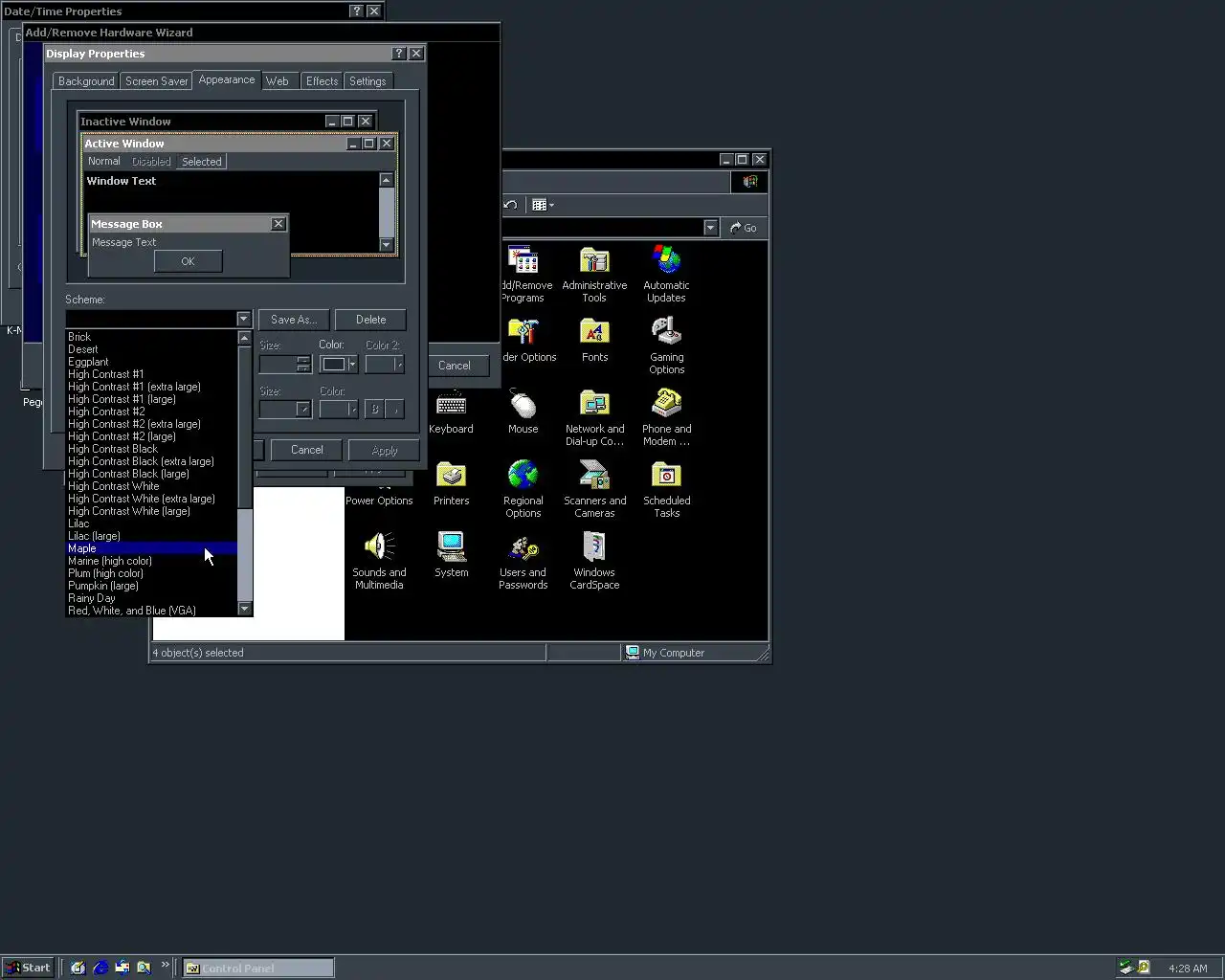Expand hidden Quick Launch items chevron
This screenshot has height=980, width=1225.
[x=165, y=965]
